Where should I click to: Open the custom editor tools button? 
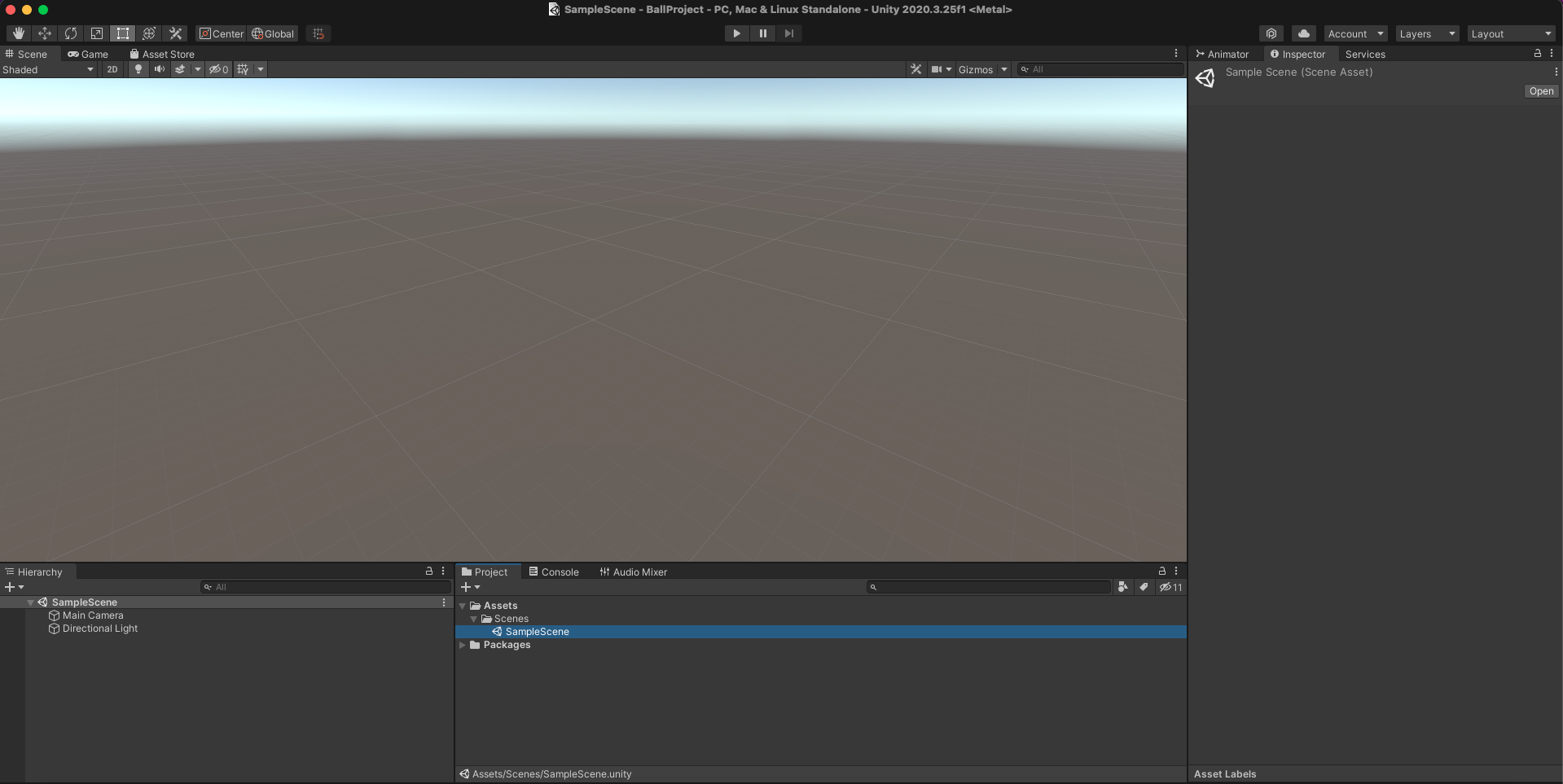pyautogui.click(x=175, y=33)
